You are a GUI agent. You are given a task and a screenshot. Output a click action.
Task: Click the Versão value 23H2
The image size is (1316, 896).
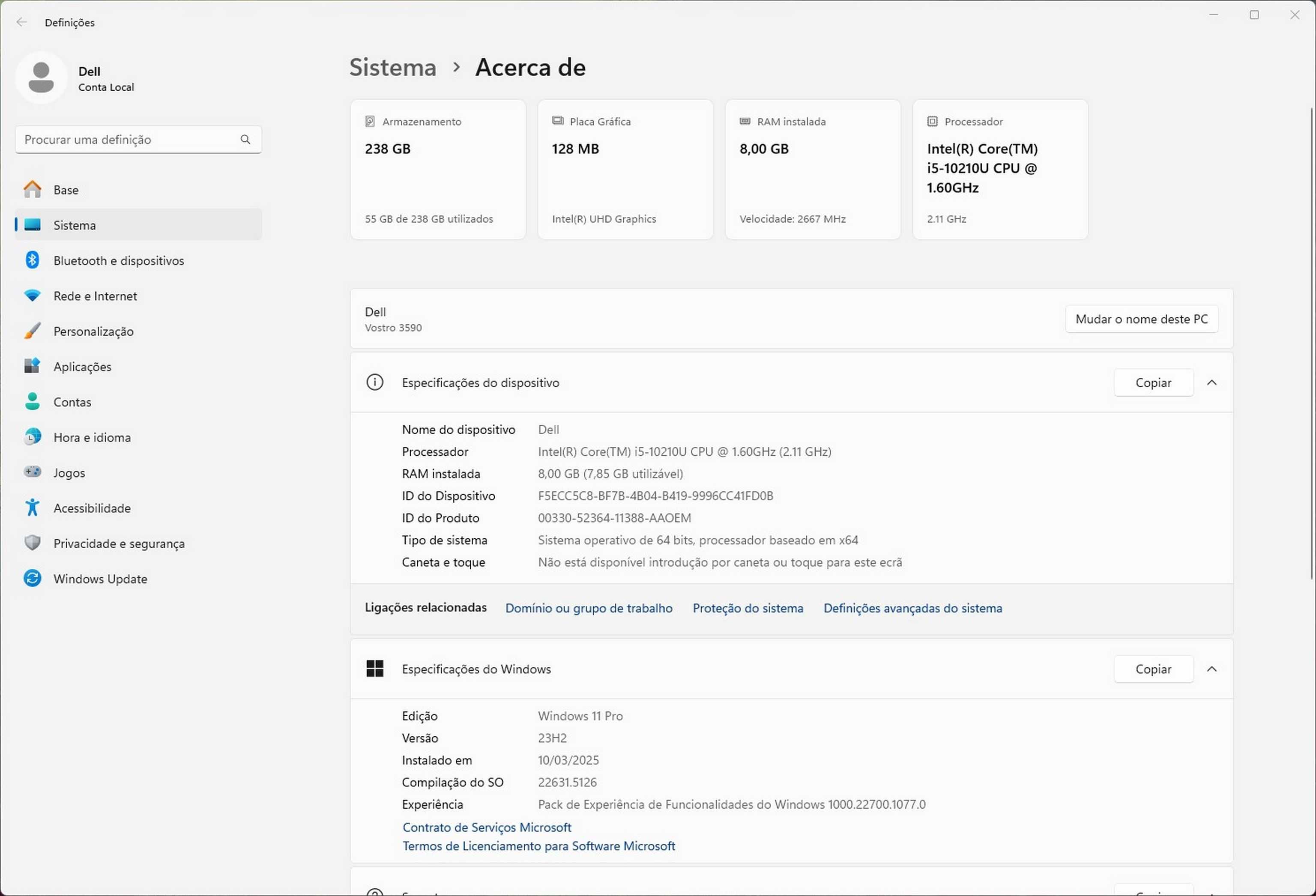point(552,738)
